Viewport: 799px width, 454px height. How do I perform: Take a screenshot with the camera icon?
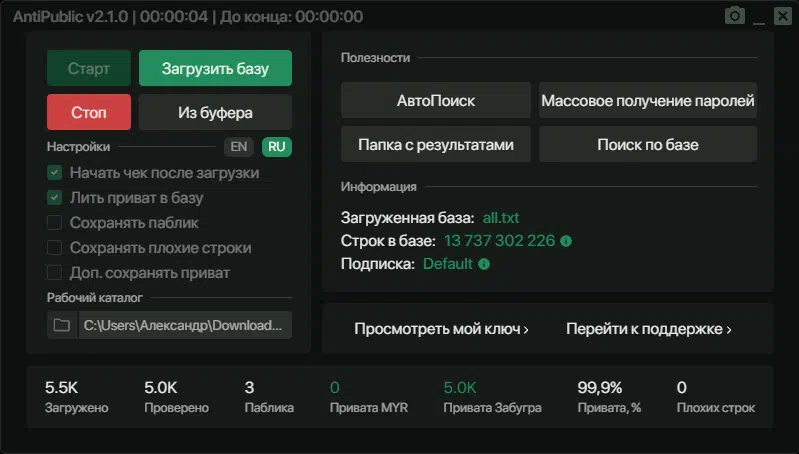tap(735, 16)
